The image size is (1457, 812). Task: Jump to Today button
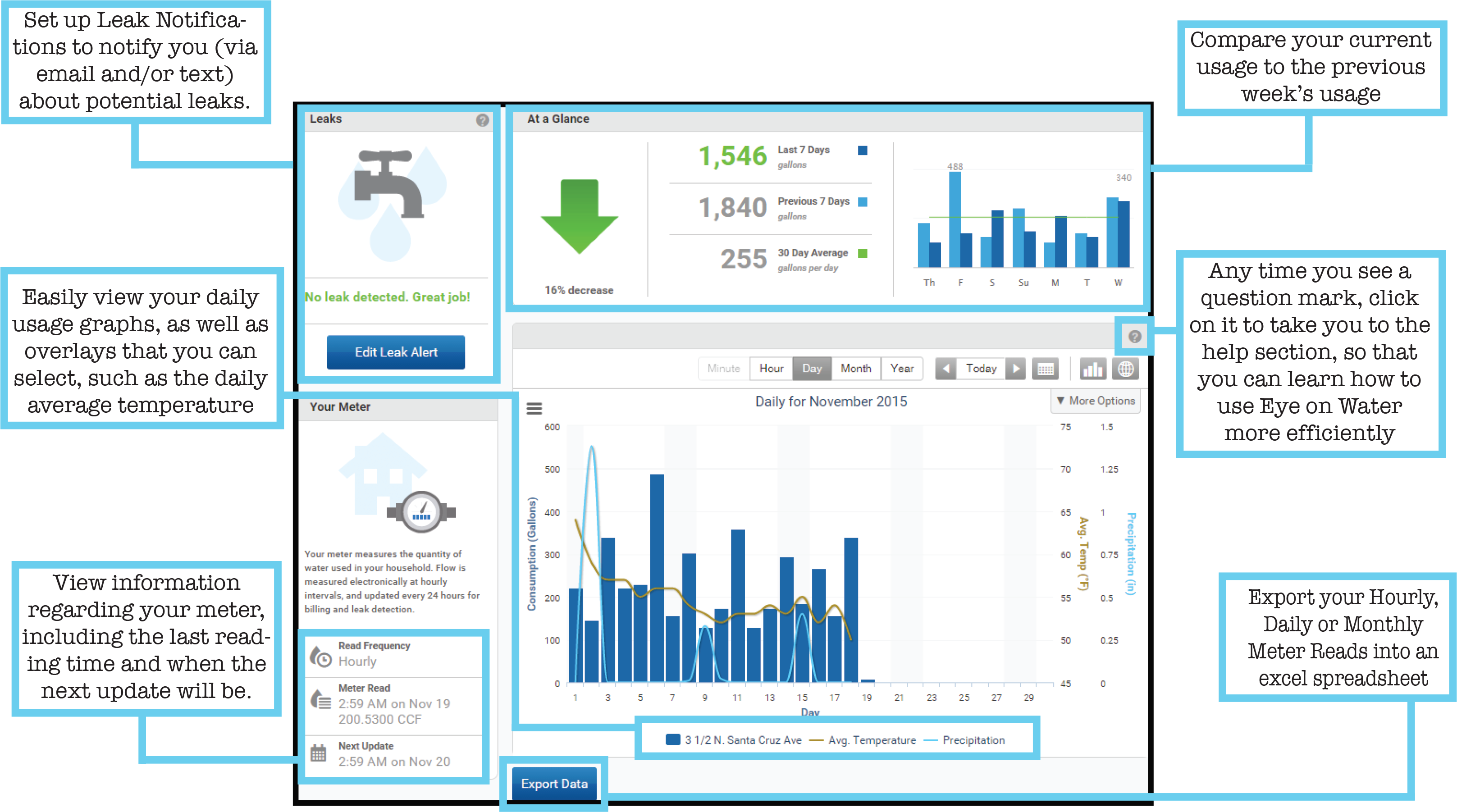[x=981, y=369]
